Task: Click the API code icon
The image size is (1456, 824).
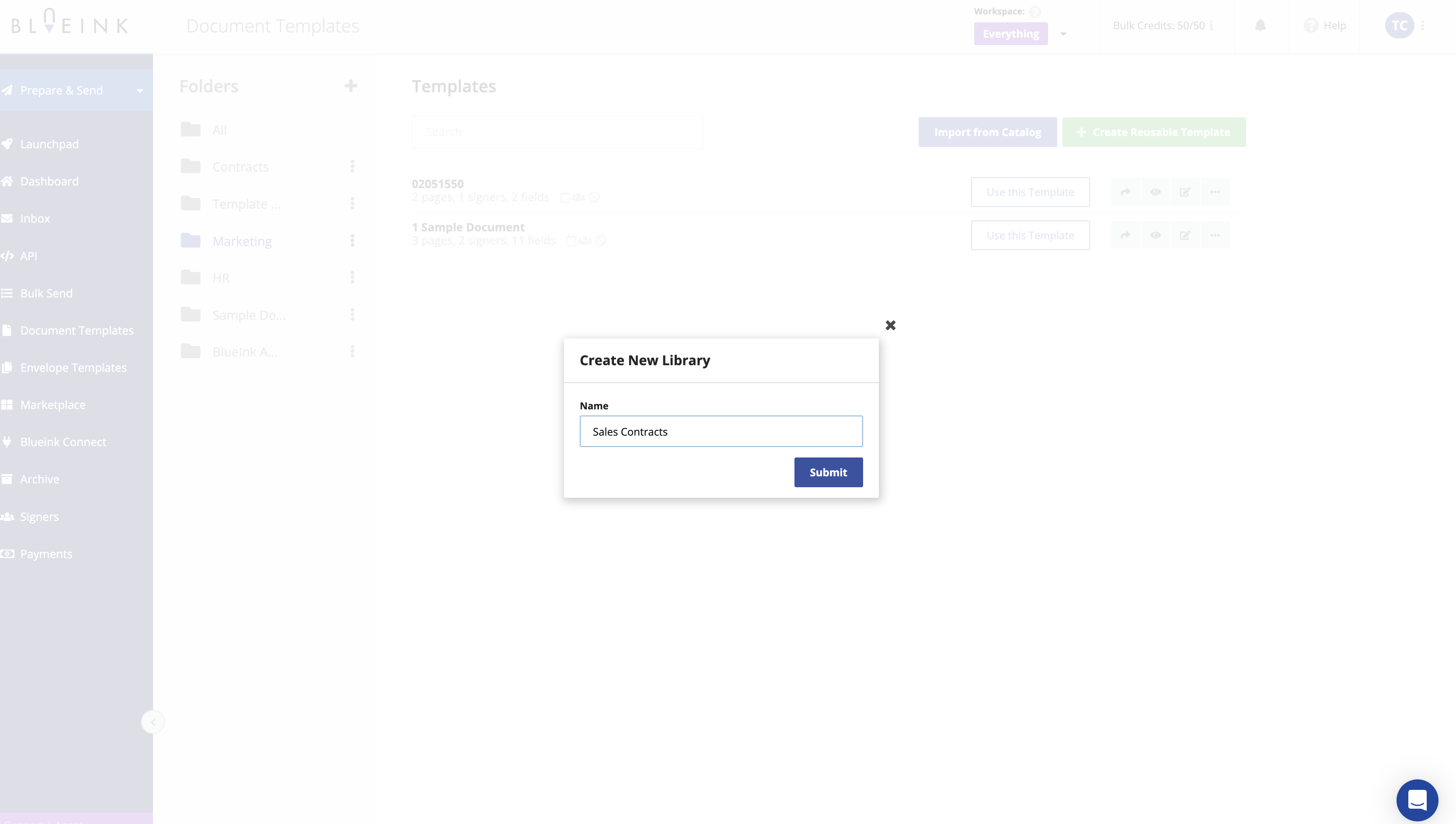Action: (x=7, y=256)
